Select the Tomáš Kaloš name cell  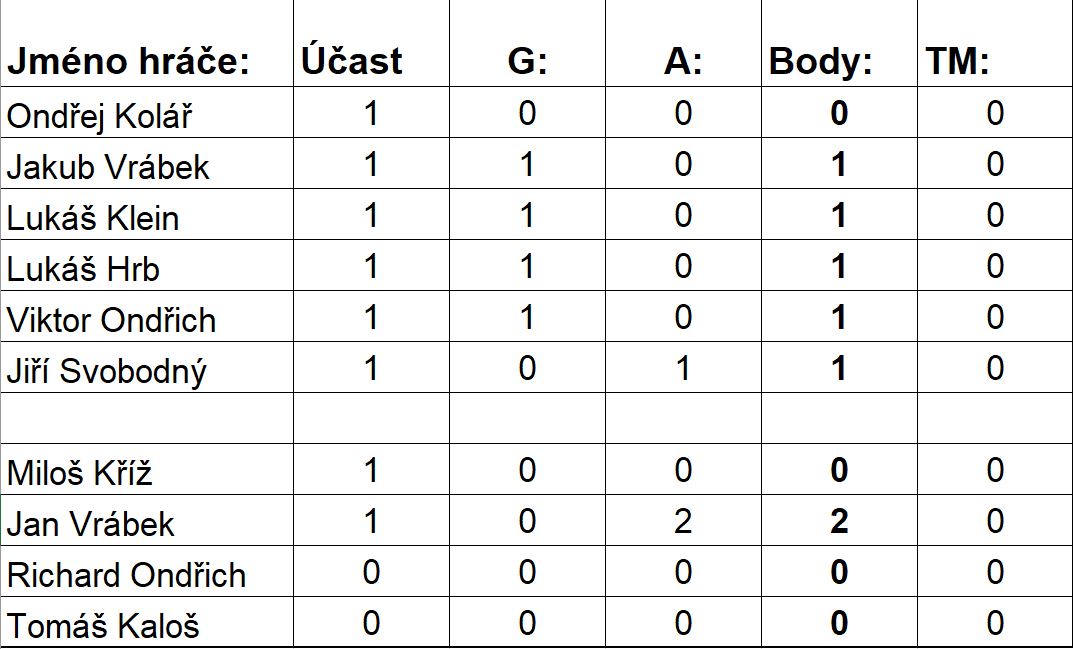pos(103,625)
